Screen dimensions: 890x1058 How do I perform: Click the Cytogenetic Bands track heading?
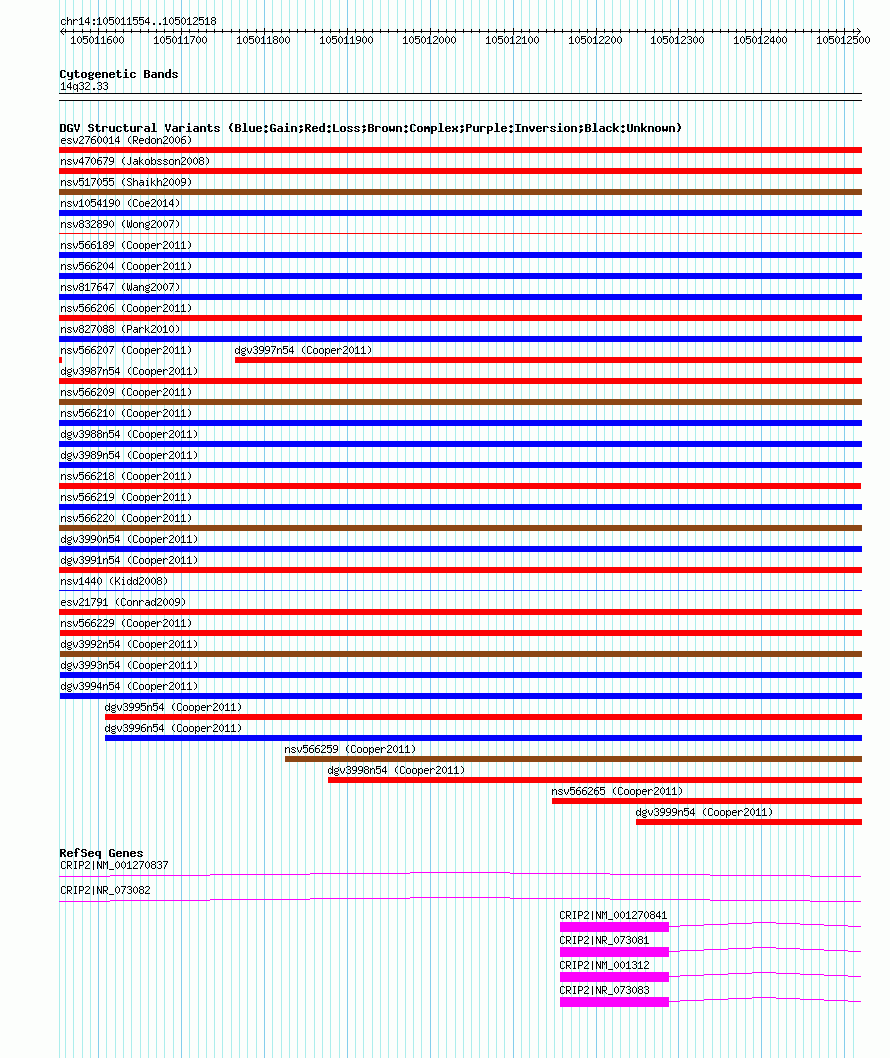(x=119, y=74)
